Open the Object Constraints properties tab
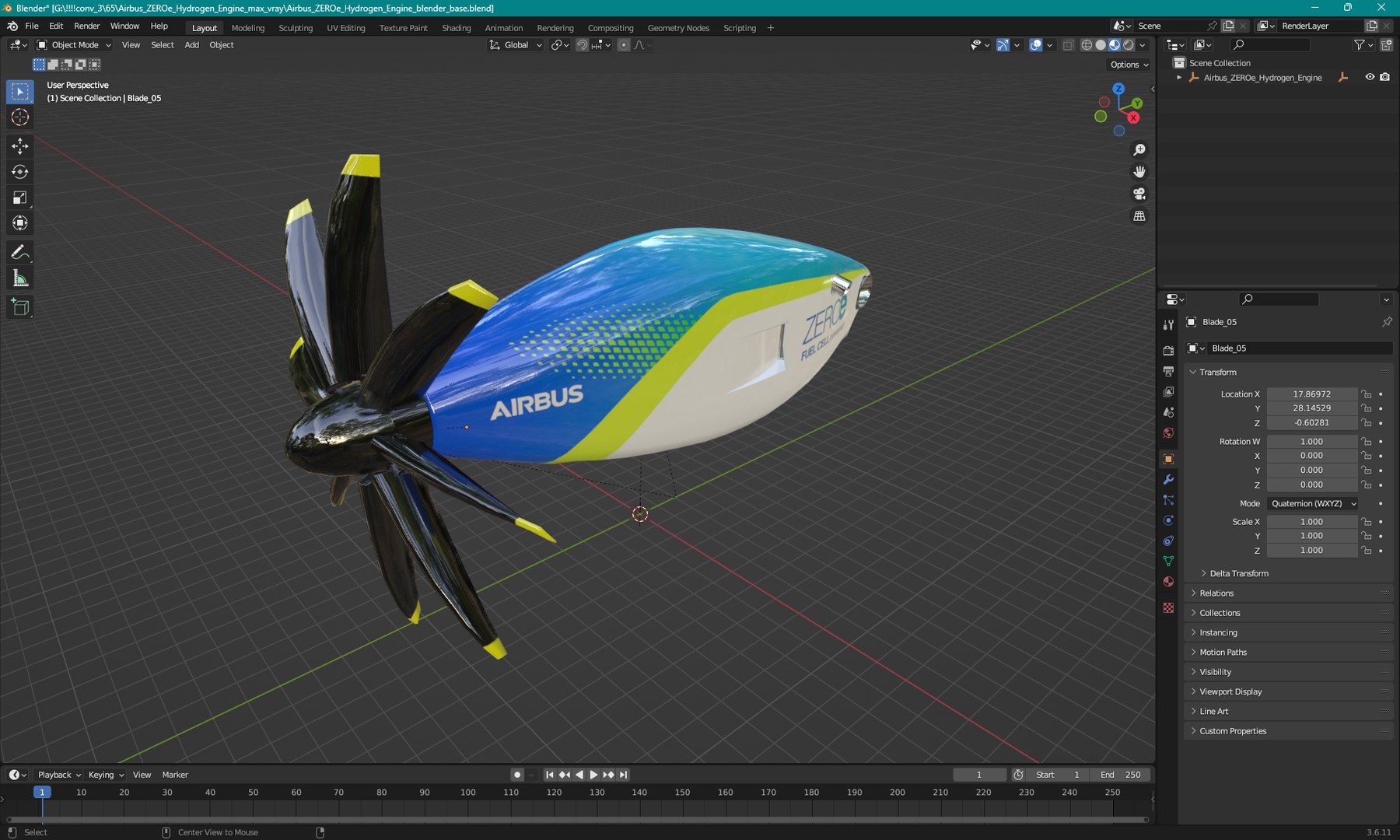The width and height of the screenshot is (1400, 840). tap(1168, 541)
